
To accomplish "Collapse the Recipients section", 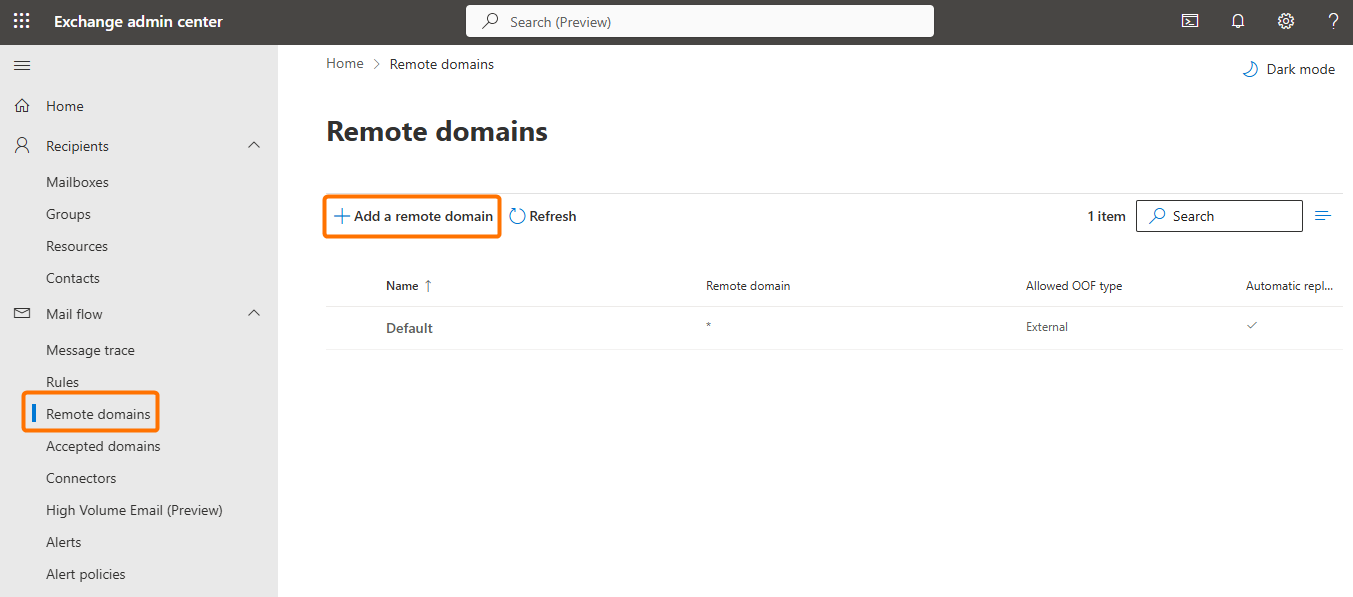I will click(254, 146).
